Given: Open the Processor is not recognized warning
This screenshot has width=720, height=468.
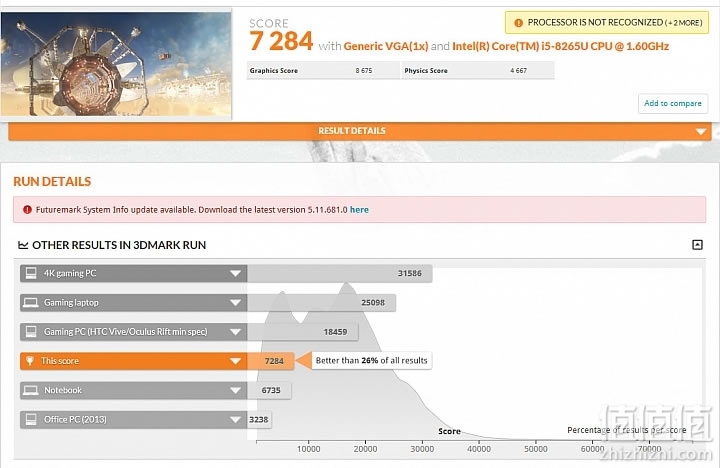Looking at the screenshot, I should click(x=607, y=23).
